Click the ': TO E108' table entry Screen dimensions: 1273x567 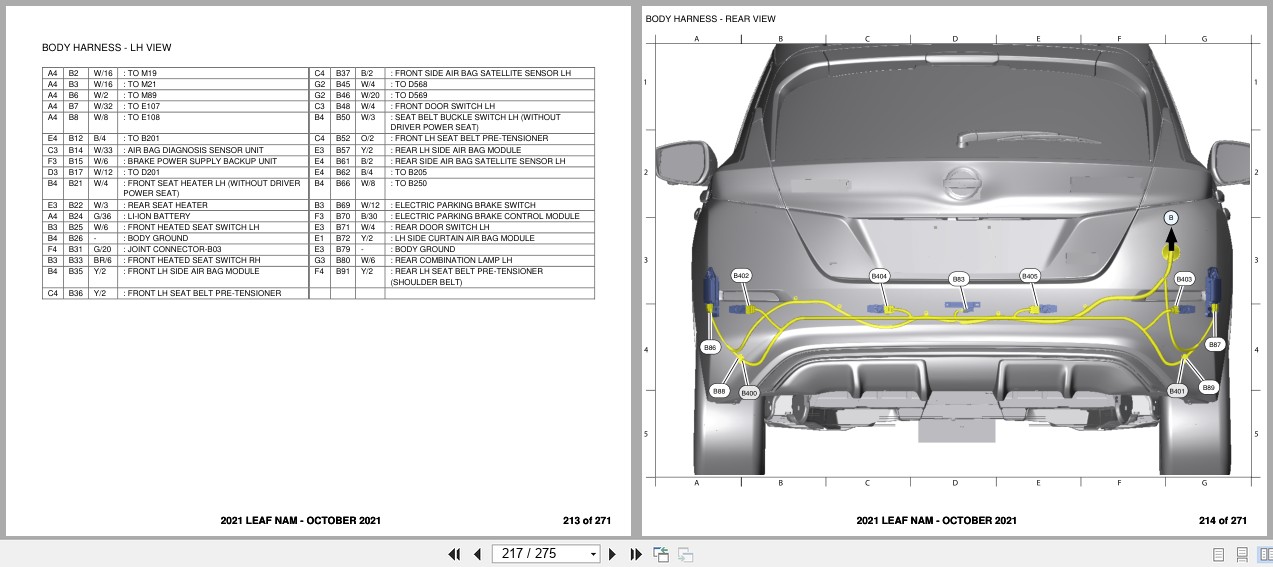tap(142, 117)
